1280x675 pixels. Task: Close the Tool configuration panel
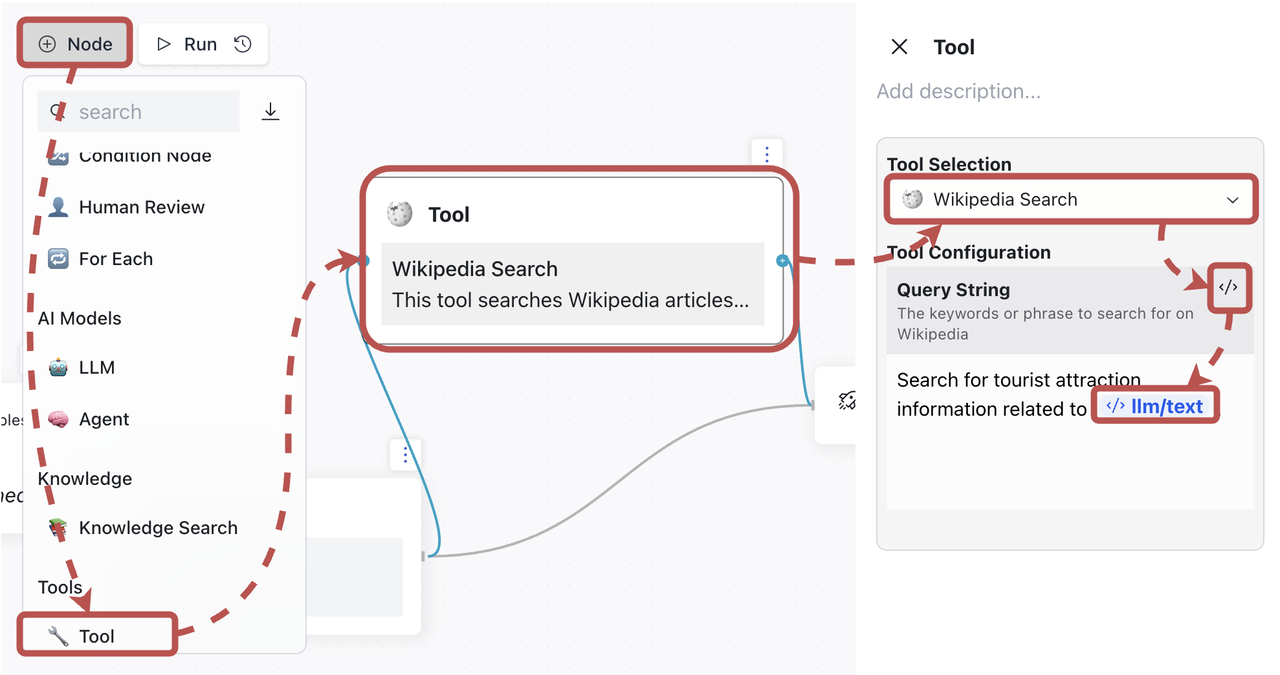point(899,47)
